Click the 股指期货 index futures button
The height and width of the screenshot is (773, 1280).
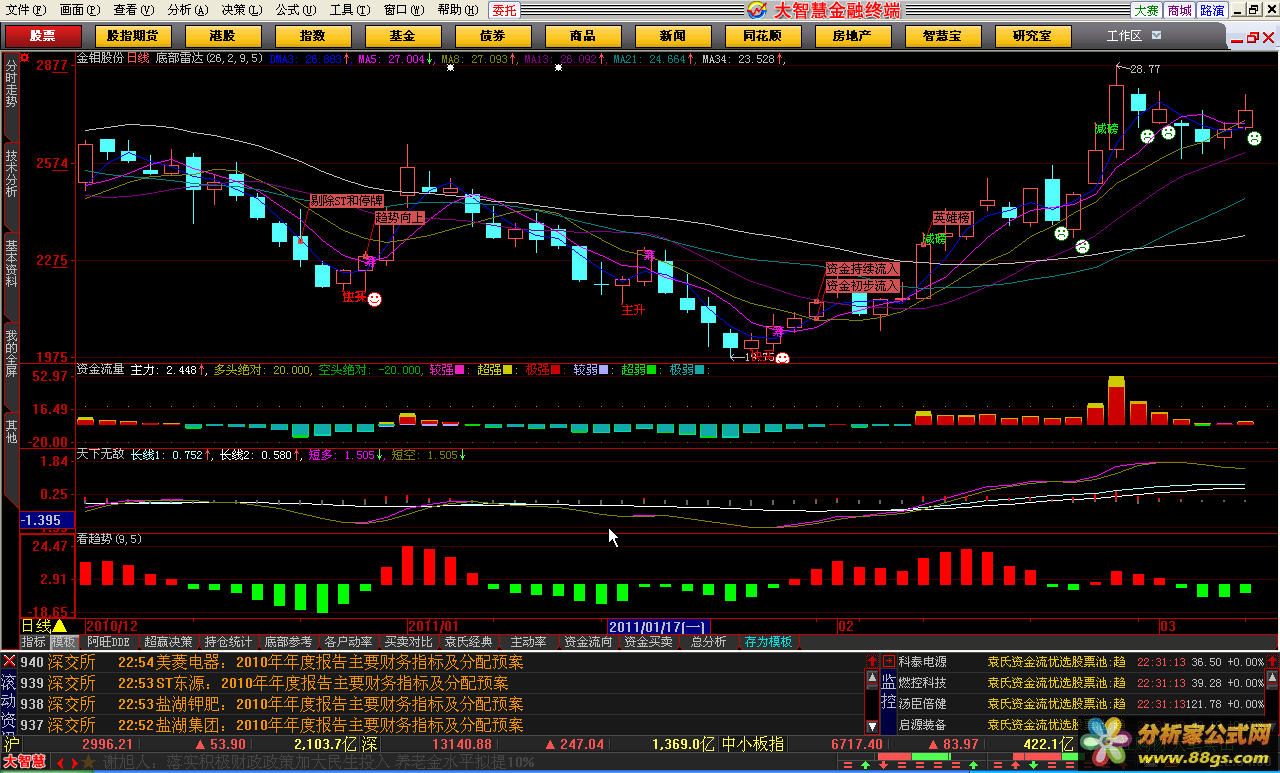(x=132, y=36)
